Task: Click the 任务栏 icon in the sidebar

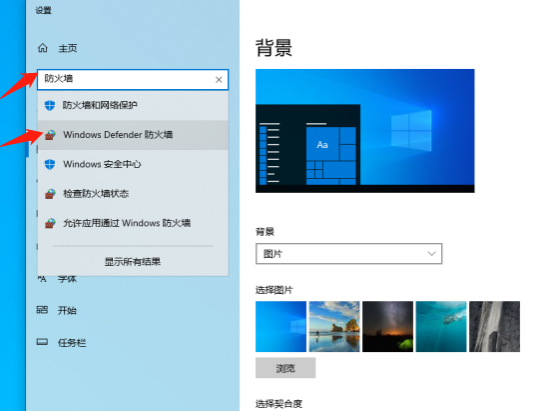Action: click(x=42, y=342)
